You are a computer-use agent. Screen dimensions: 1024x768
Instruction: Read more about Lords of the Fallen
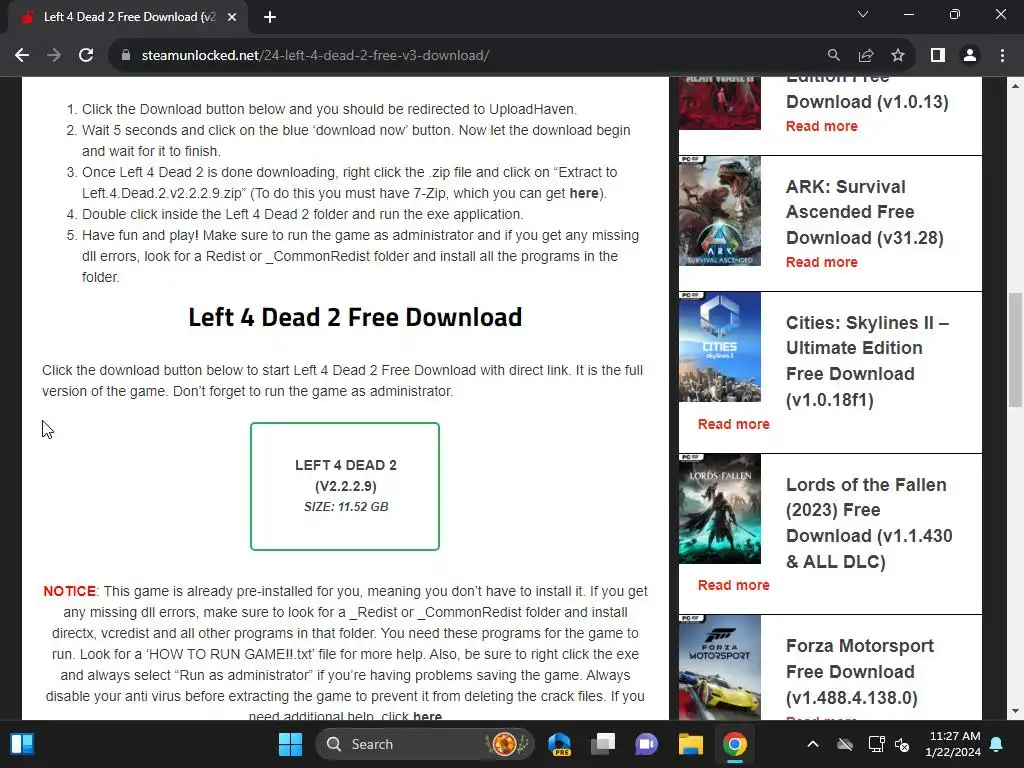coord(733,585)
